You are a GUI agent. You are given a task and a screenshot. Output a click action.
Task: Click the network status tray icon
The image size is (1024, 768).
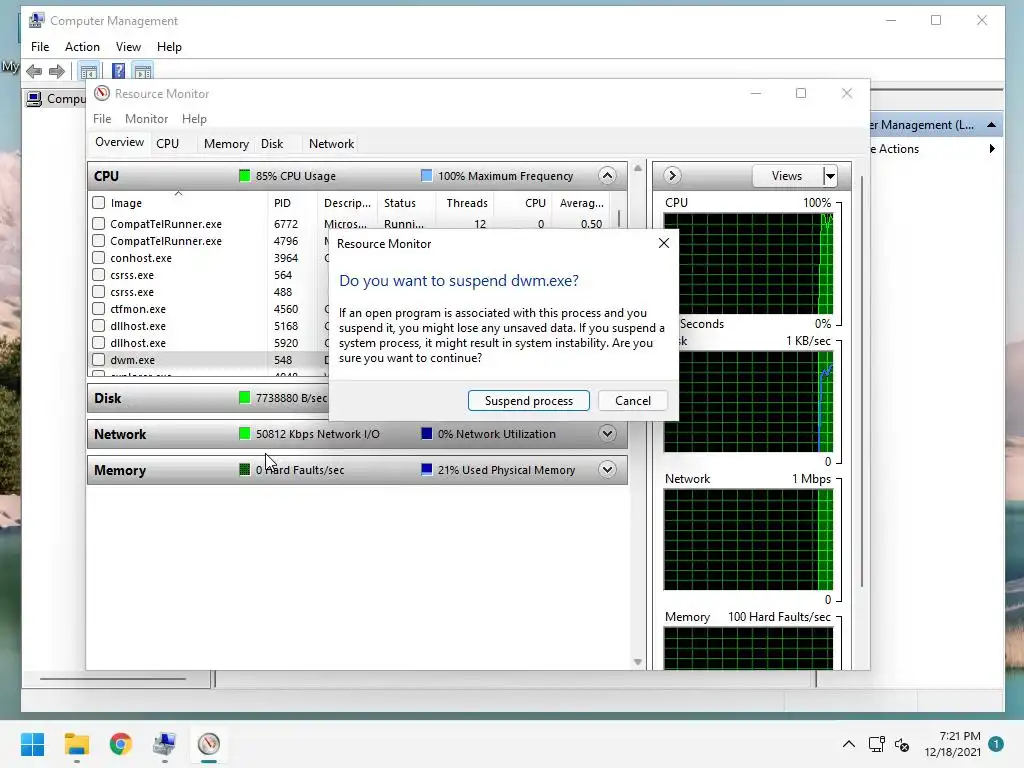(876, 744)
